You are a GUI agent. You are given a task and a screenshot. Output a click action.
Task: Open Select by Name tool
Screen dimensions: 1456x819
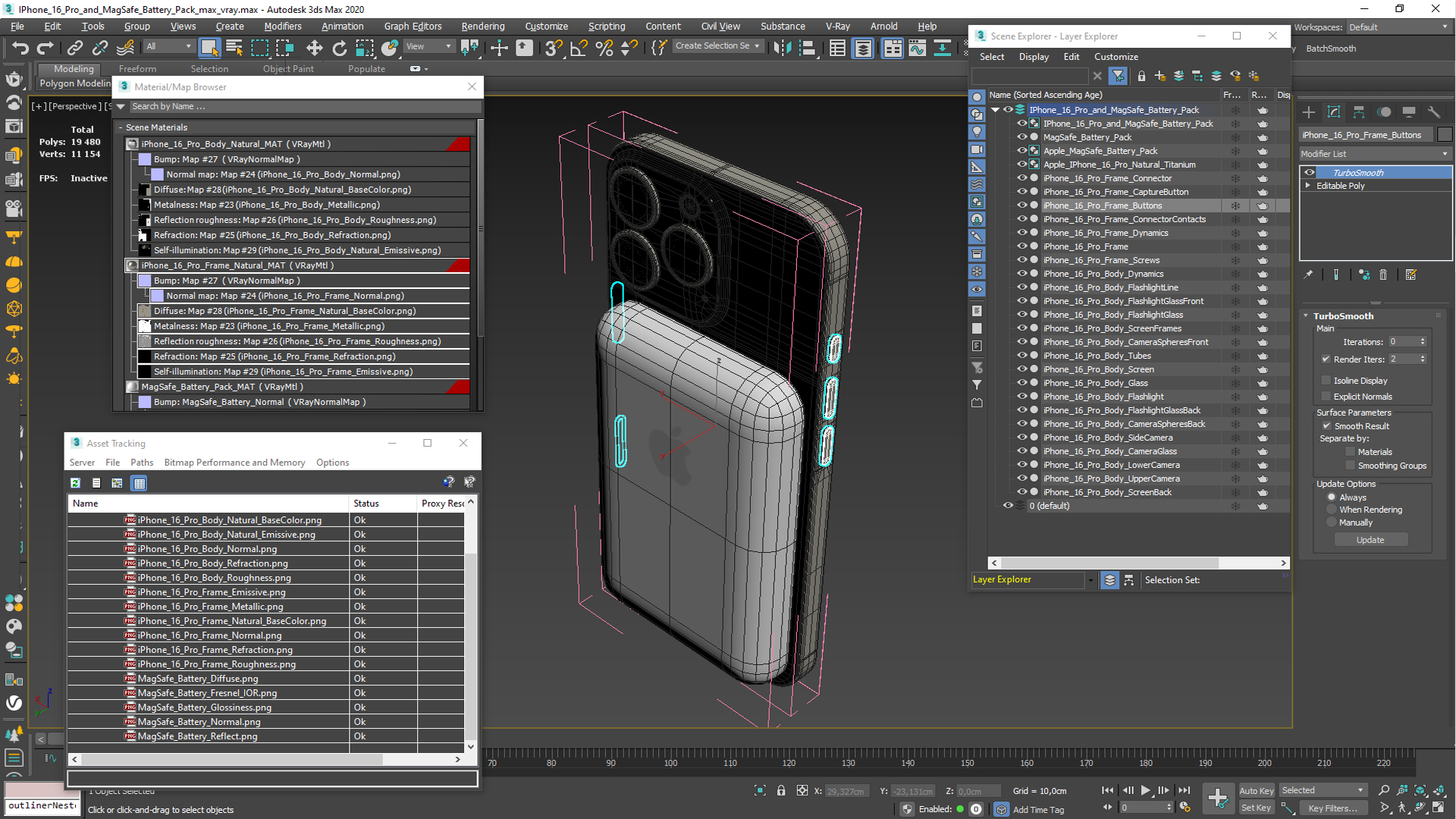tap(234, 48)
